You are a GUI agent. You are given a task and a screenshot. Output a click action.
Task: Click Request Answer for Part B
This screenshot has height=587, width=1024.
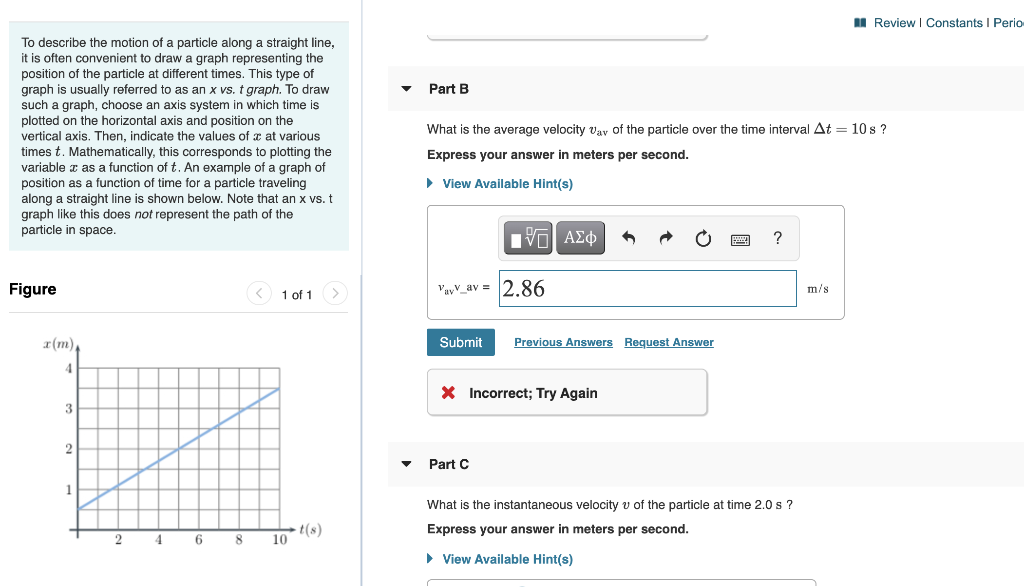pos(668,342)
